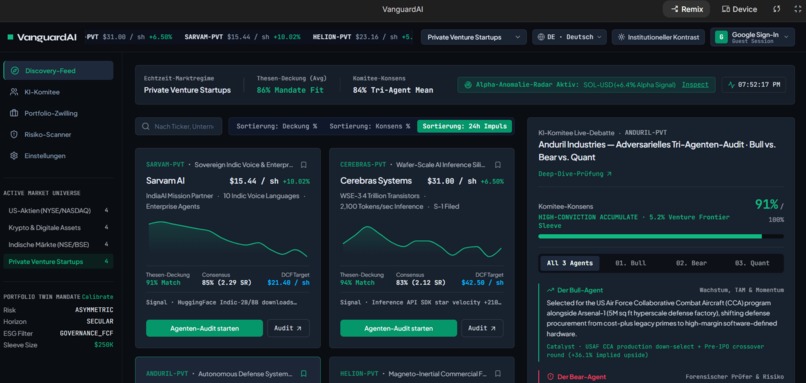The height and width of the screenshot is (383, 806).
Task: Click the green G avatar icon
Action: (721, 37)
